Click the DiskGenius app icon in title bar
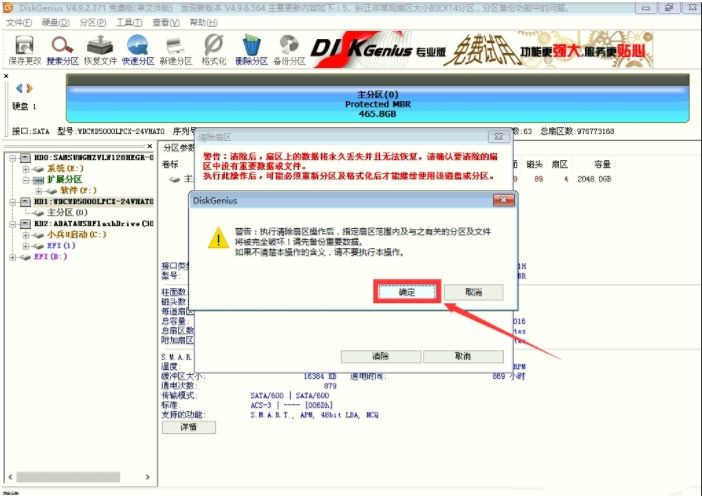 [x=9, y=8]
